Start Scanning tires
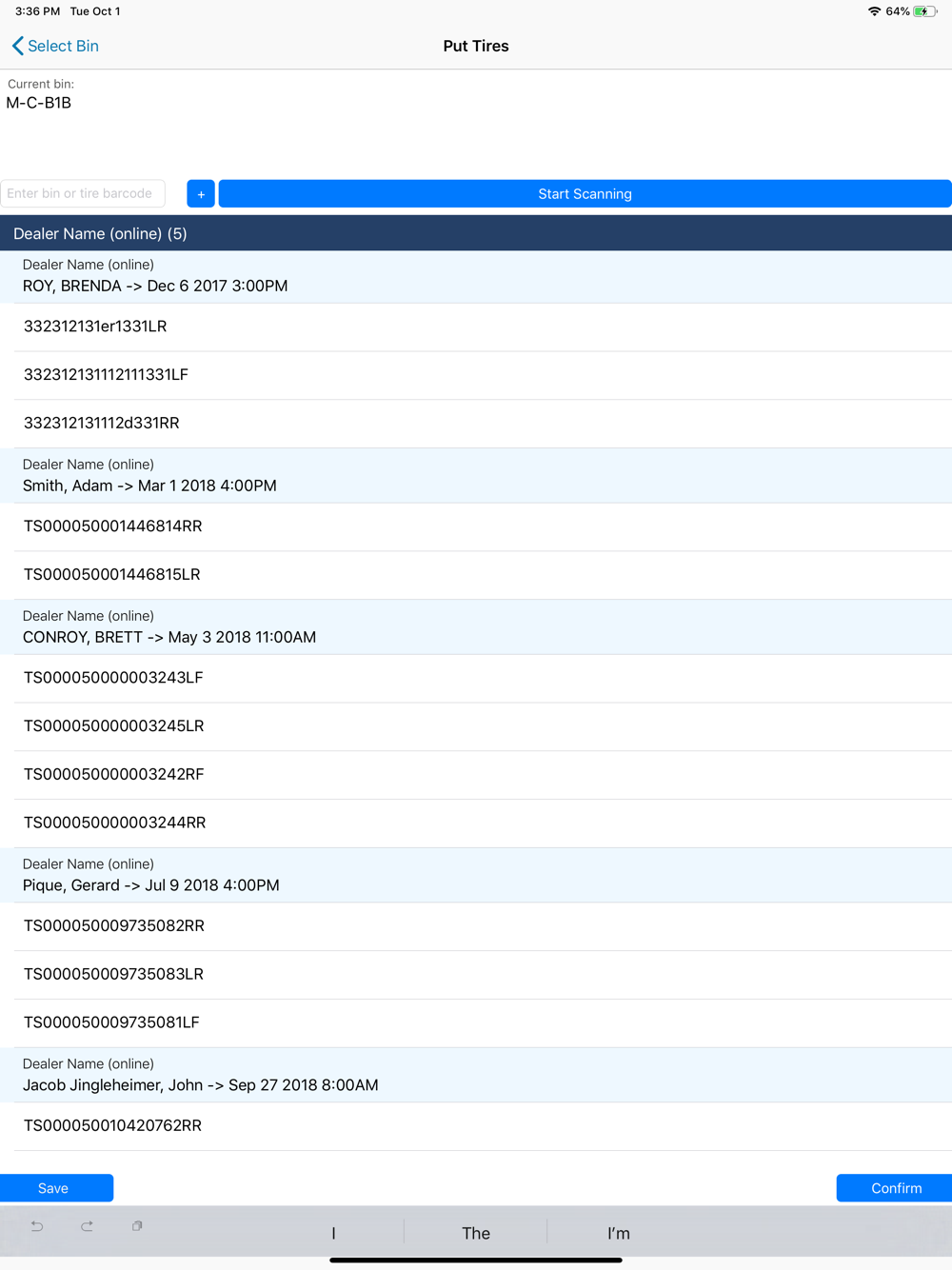The image size is (952, 1270). point(585,193)
